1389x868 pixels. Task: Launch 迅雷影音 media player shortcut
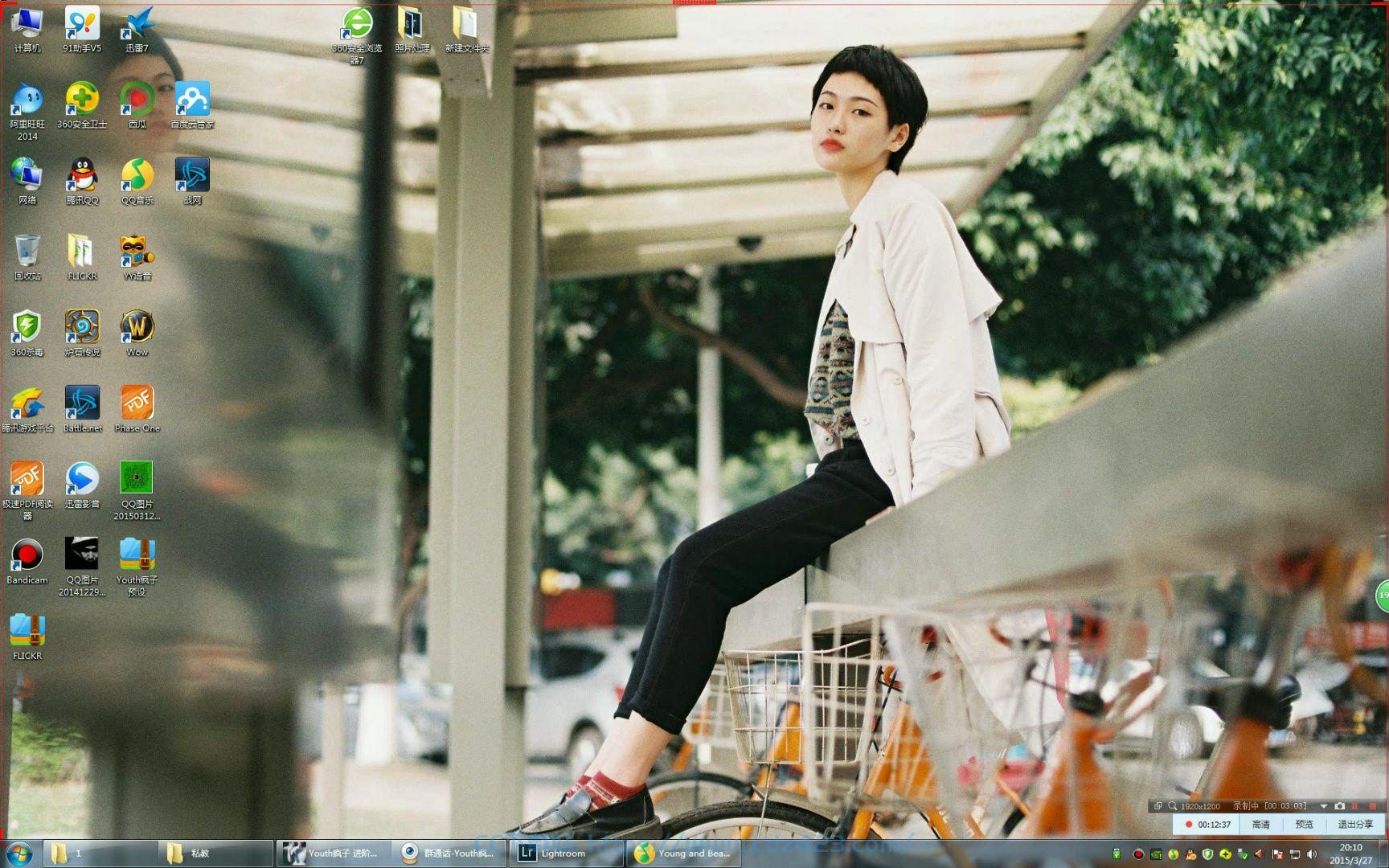(82, 485)
